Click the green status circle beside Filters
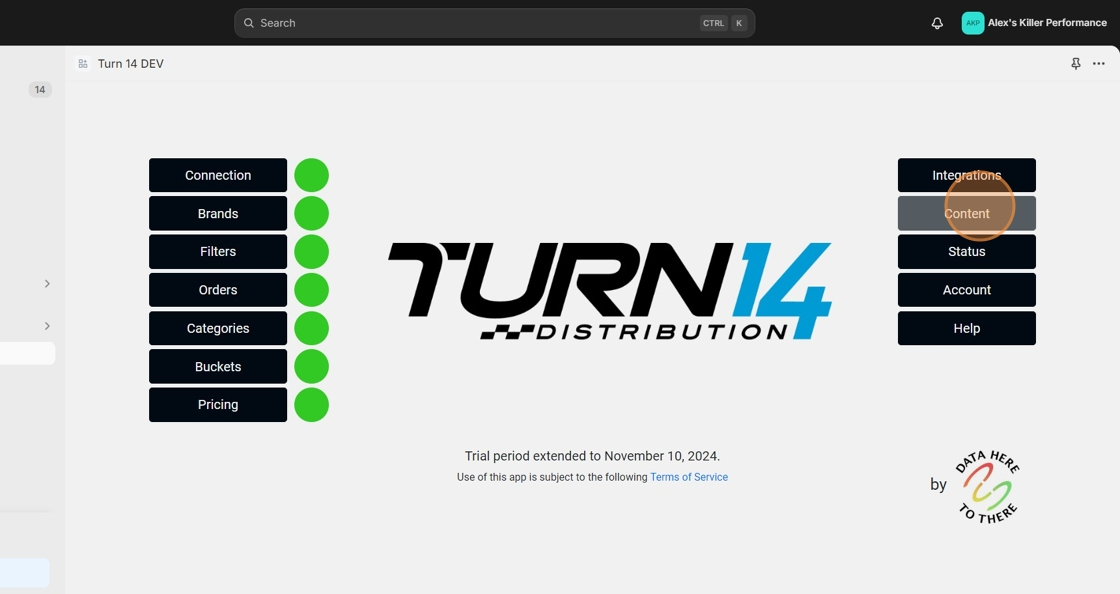 311,251
